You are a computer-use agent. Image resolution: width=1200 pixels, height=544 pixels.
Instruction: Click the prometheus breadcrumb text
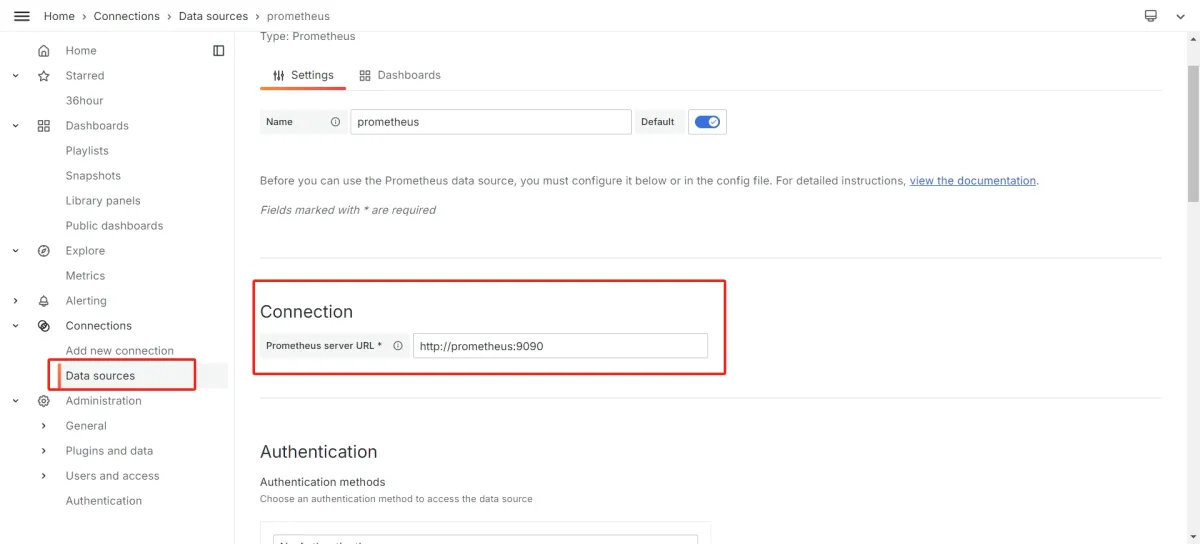point(298,16)
